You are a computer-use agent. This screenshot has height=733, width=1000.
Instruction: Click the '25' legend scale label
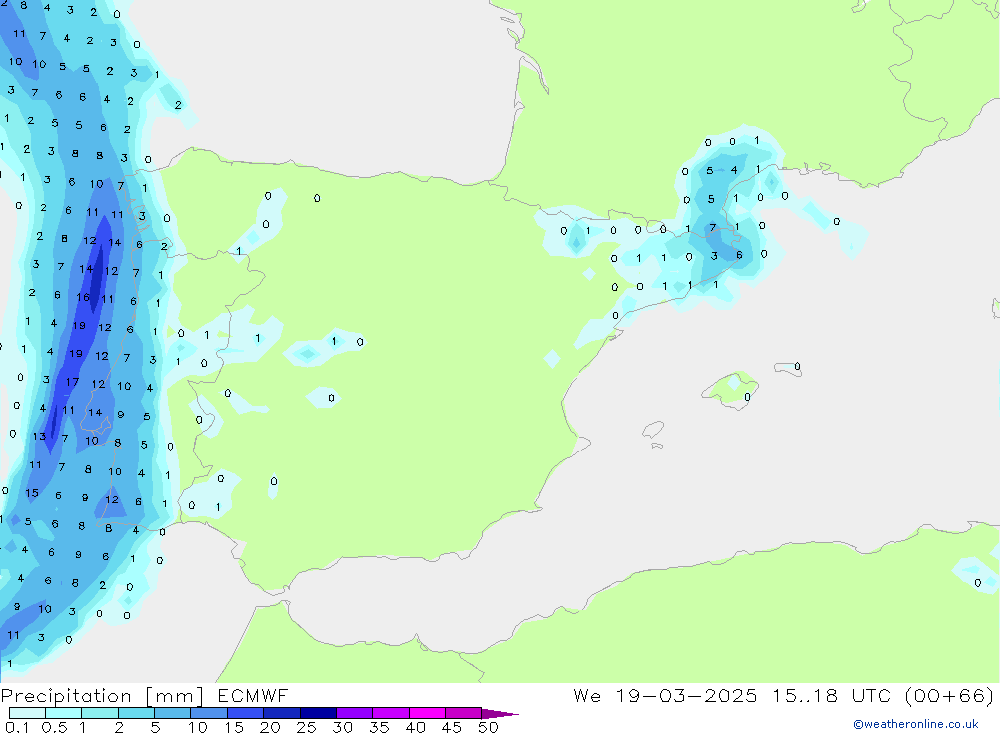point(306,727)
